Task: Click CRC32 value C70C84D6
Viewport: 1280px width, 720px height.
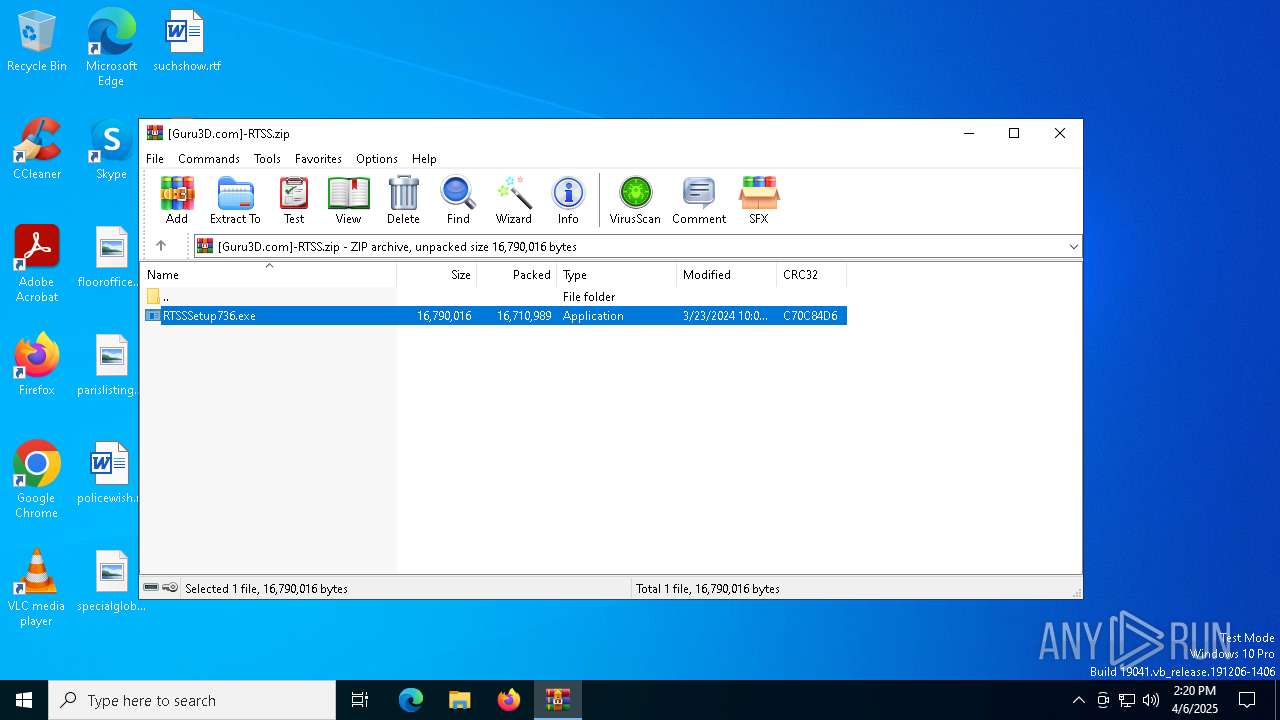Action: click(810, 316)
